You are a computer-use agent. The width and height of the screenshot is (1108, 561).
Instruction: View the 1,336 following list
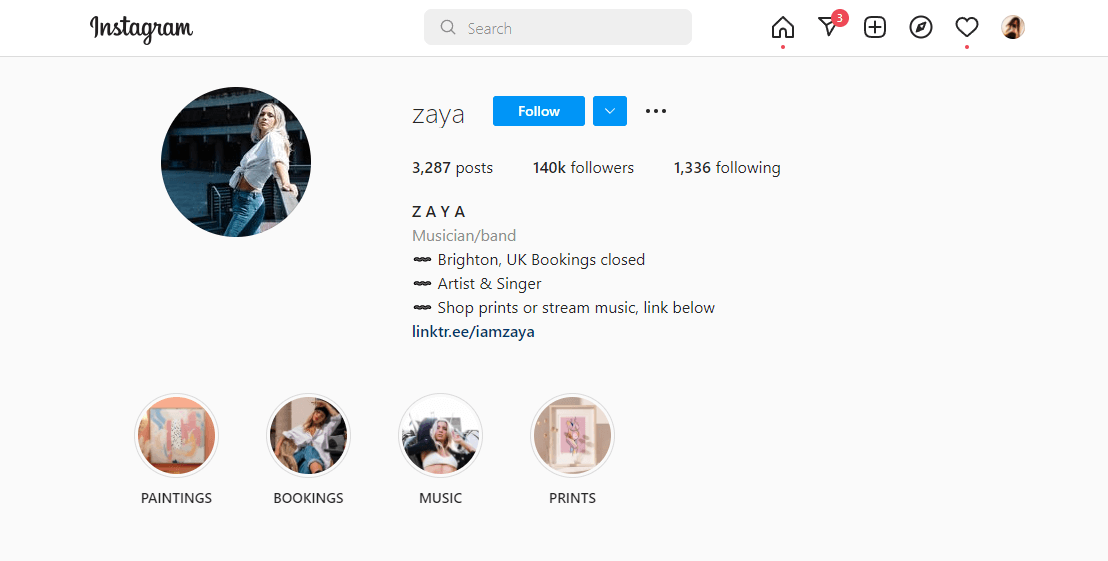727,167
